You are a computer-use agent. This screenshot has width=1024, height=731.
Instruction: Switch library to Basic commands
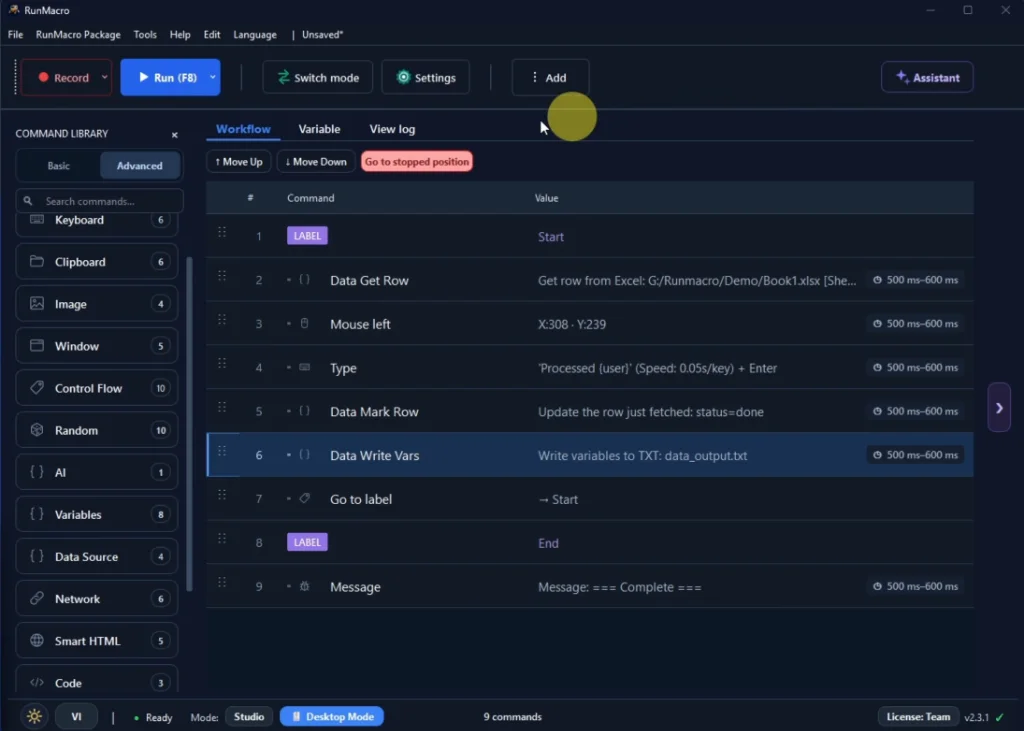coord(59,166)
